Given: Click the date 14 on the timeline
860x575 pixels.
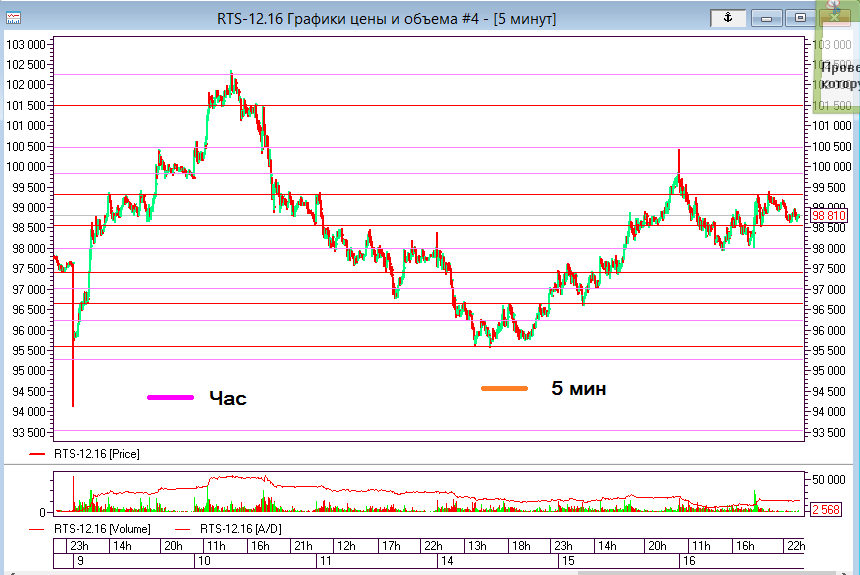Looking at the screenshot, I should coord(448,561).
